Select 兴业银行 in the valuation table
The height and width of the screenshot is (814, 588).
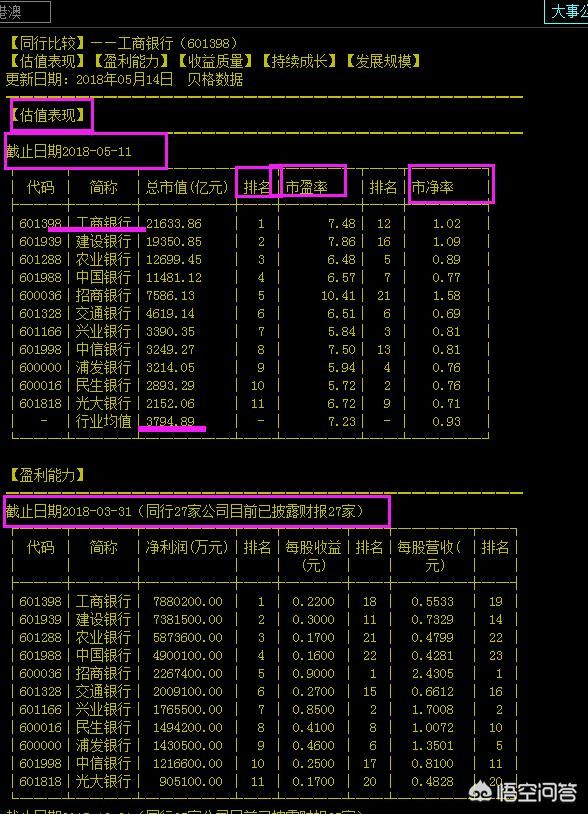click(103, 331)
